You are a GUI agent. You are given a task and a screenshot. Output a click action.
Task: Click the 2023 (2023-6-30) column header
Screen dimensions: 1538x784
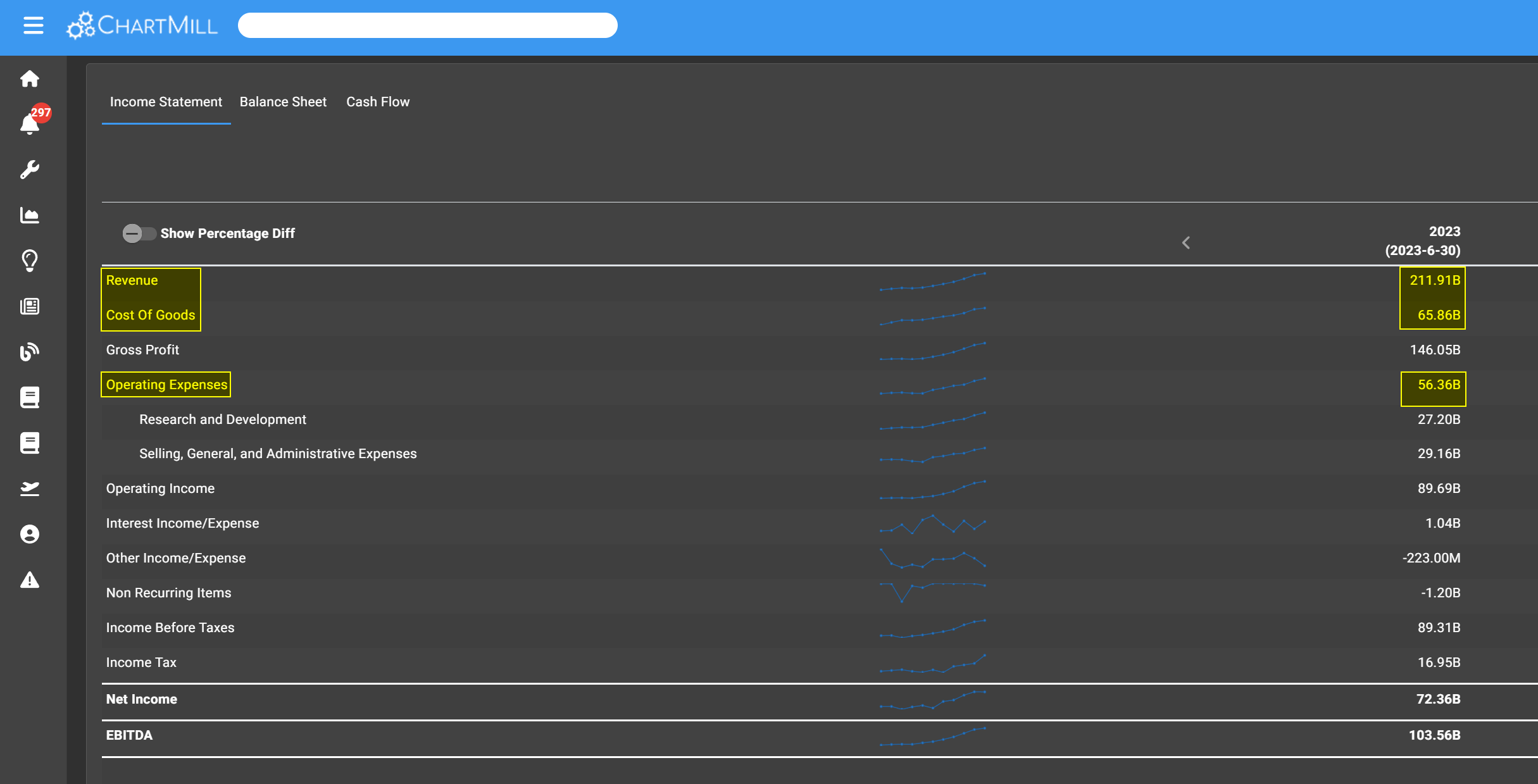pyautogui.click(x=1423, y=241)
